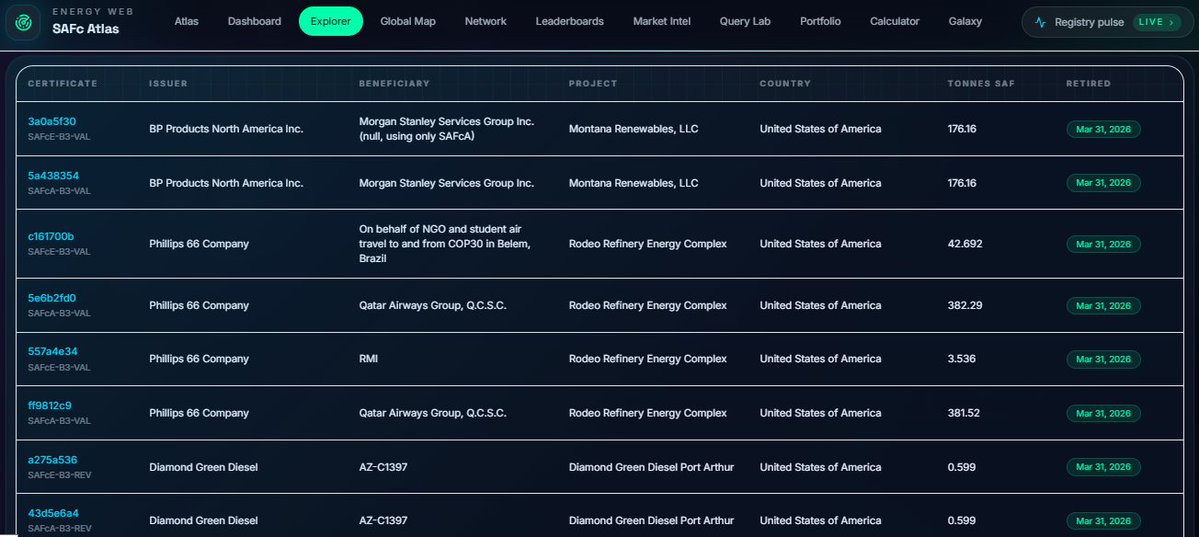Go to the Galaxy tab

(x=965, y=21)
